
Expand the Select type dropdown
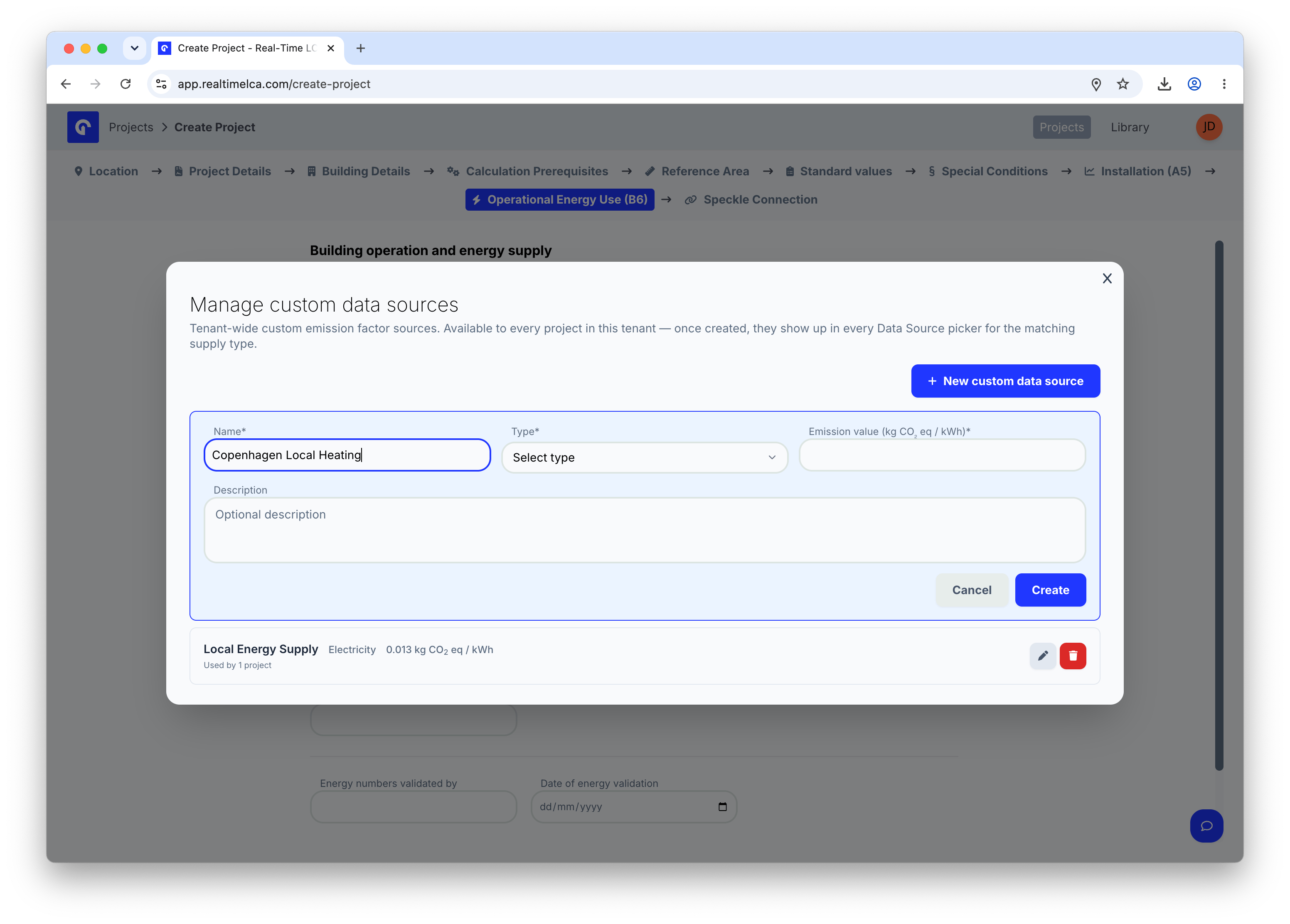(645, 457)
